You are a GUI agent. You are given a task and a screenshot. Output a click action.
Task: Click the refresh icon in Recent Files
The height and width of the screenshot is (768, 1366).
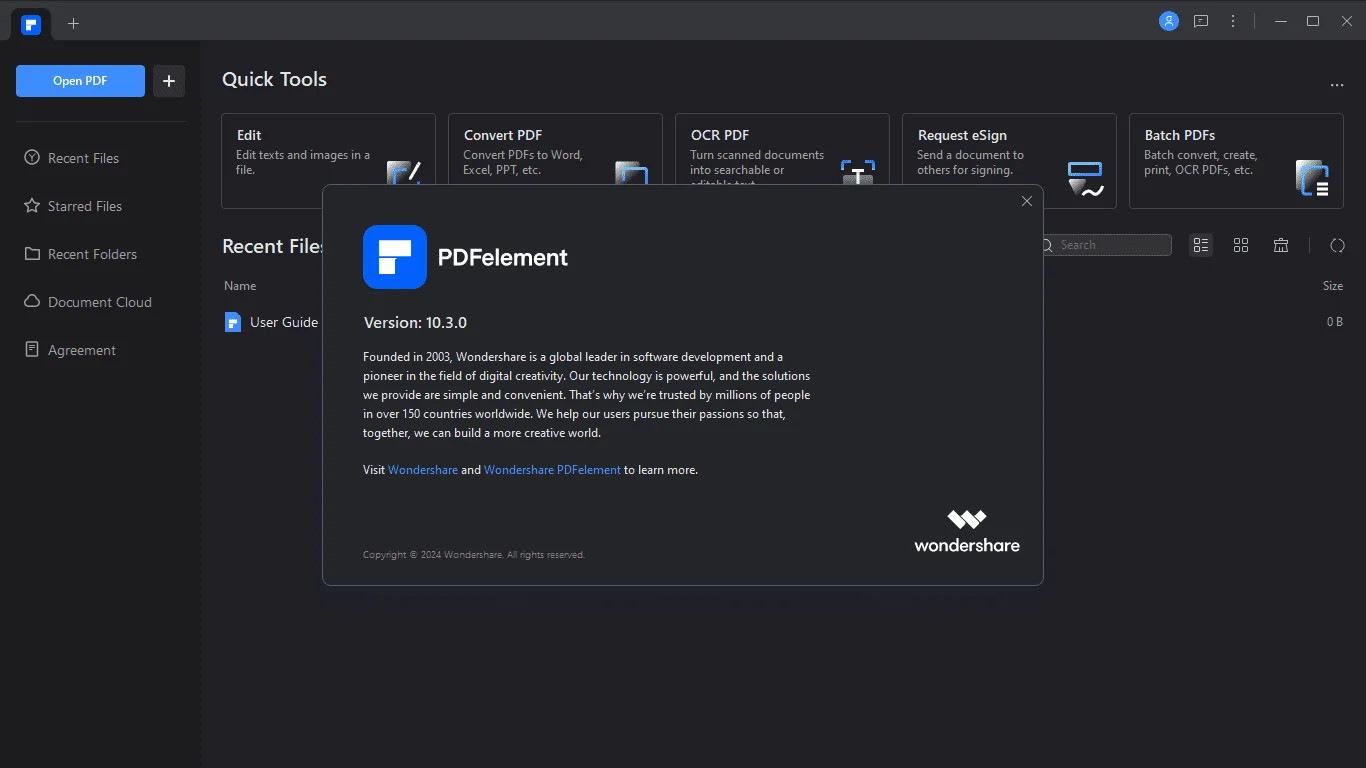click(x=1337, y=245)
